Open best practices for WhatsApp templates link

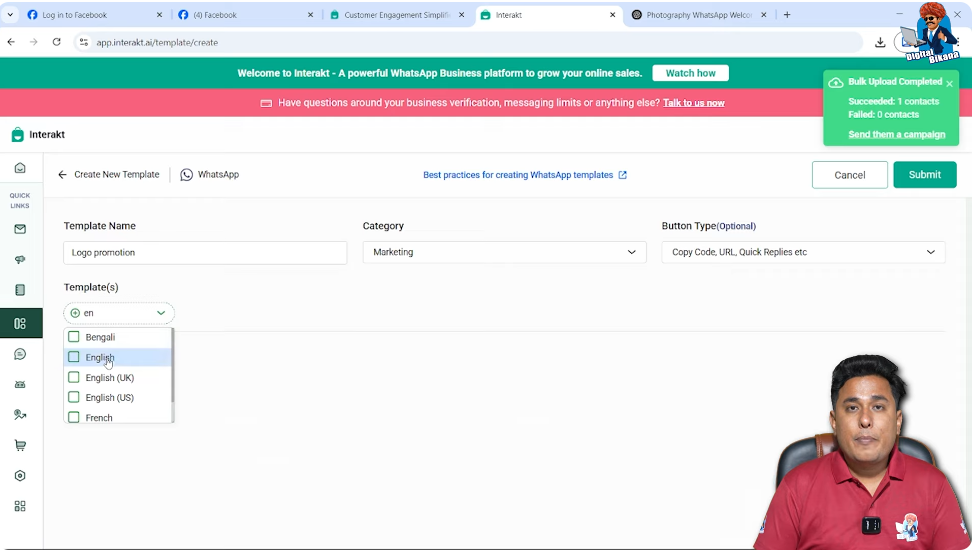[518, 175]
